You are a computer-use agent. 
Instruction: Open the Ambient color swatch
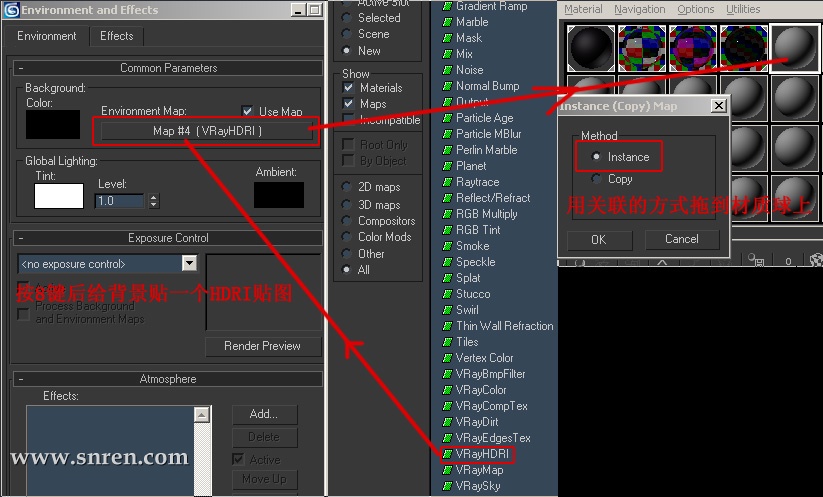279,195
